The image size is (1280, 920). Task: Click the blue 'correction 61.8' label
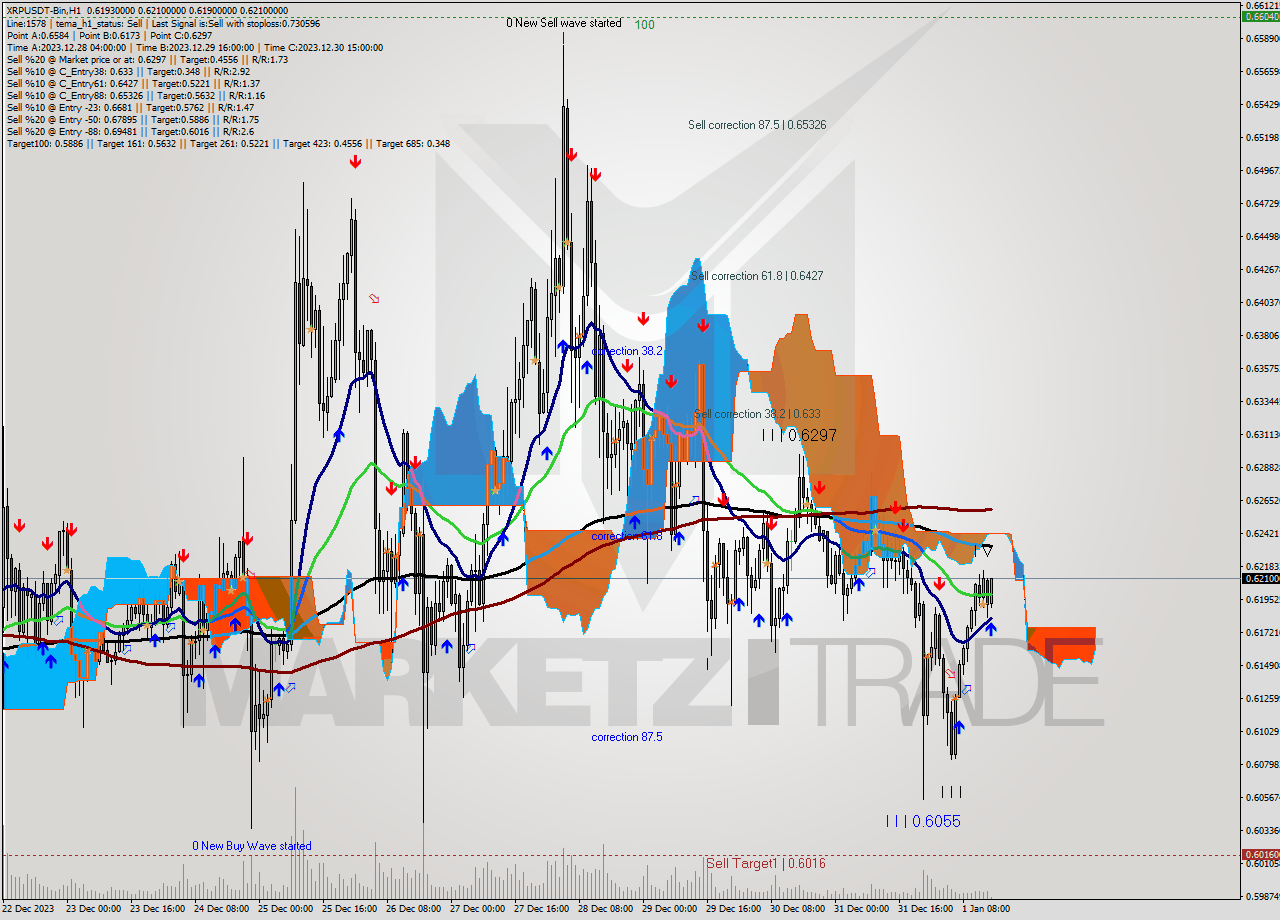pos(627,536)
